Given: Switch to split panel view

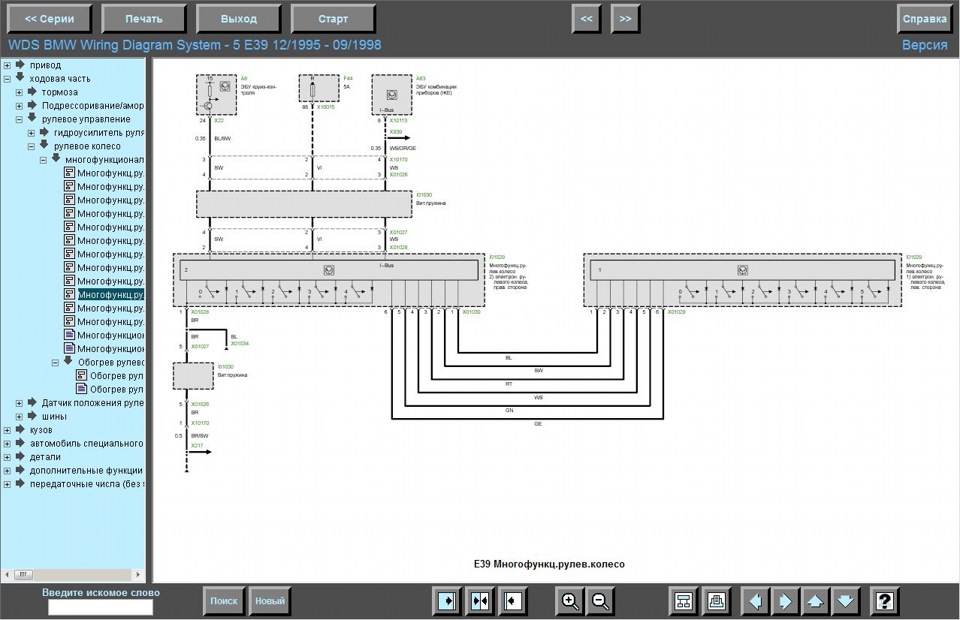Looking at the screenshot, I should (x=479, y=602).
